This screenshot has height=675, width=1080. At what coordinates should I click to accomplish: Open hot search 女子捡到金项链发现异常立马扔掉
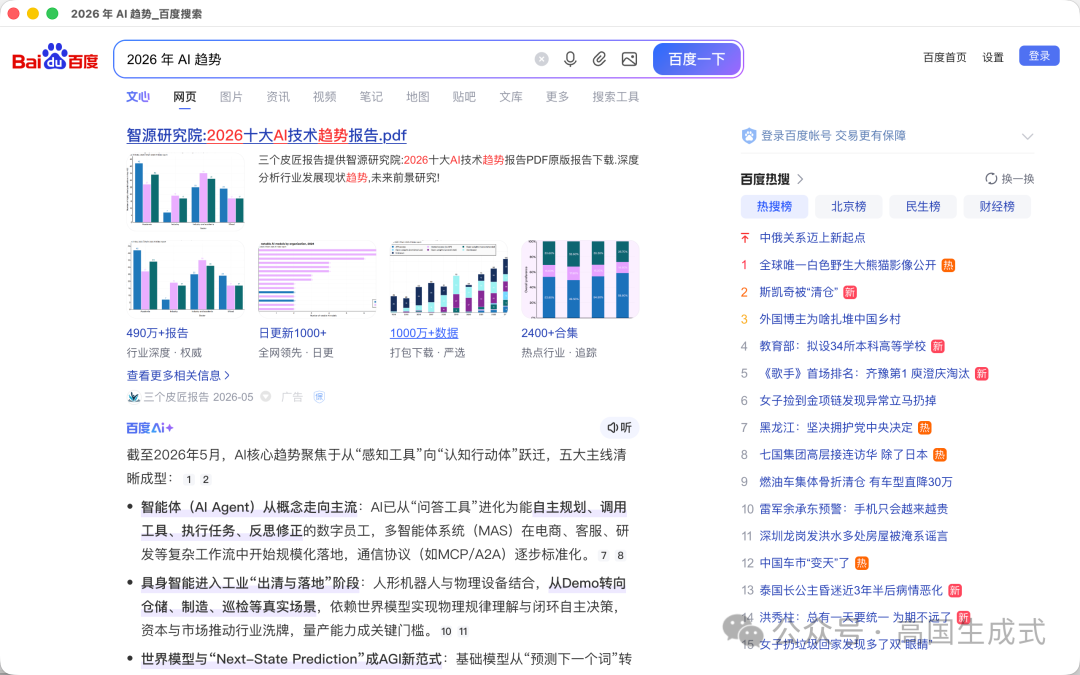pyautogui.click(x=847, y=400)
